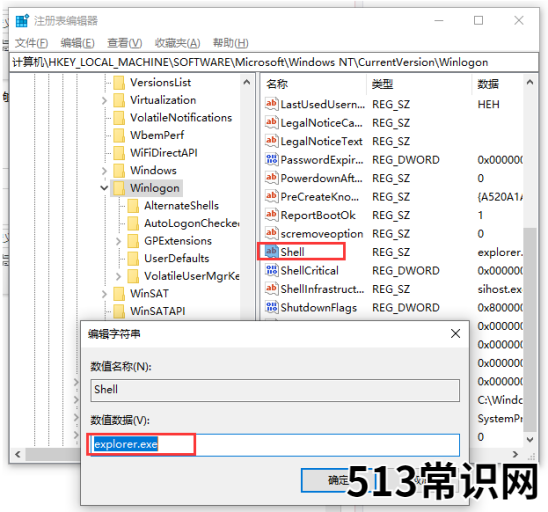The width and height of the screenshot is (548, 512).
Task: Open the 收藏夹(A) menu
Action: [178, 43]
